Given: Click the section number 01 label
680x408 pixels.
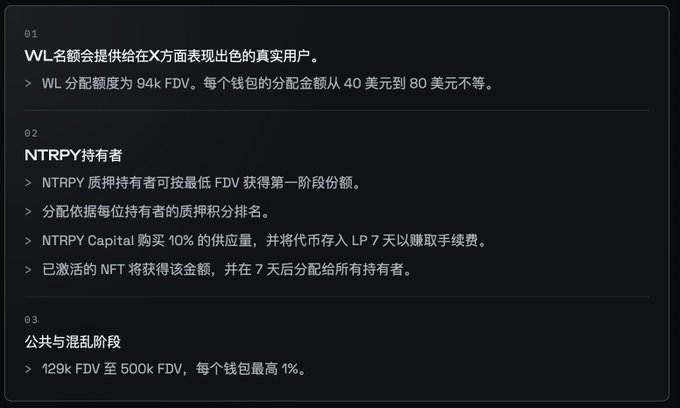Looking at the screenshot, I should pos(31,34).
